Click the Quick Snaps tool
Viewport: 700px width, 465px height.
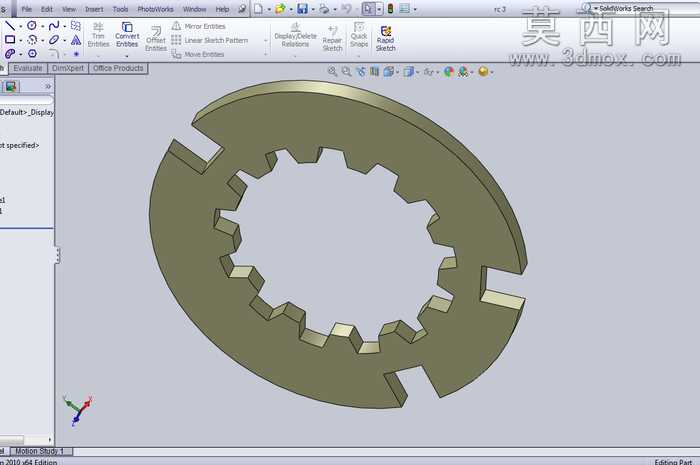pyautogui.click(x=359, y=34)
